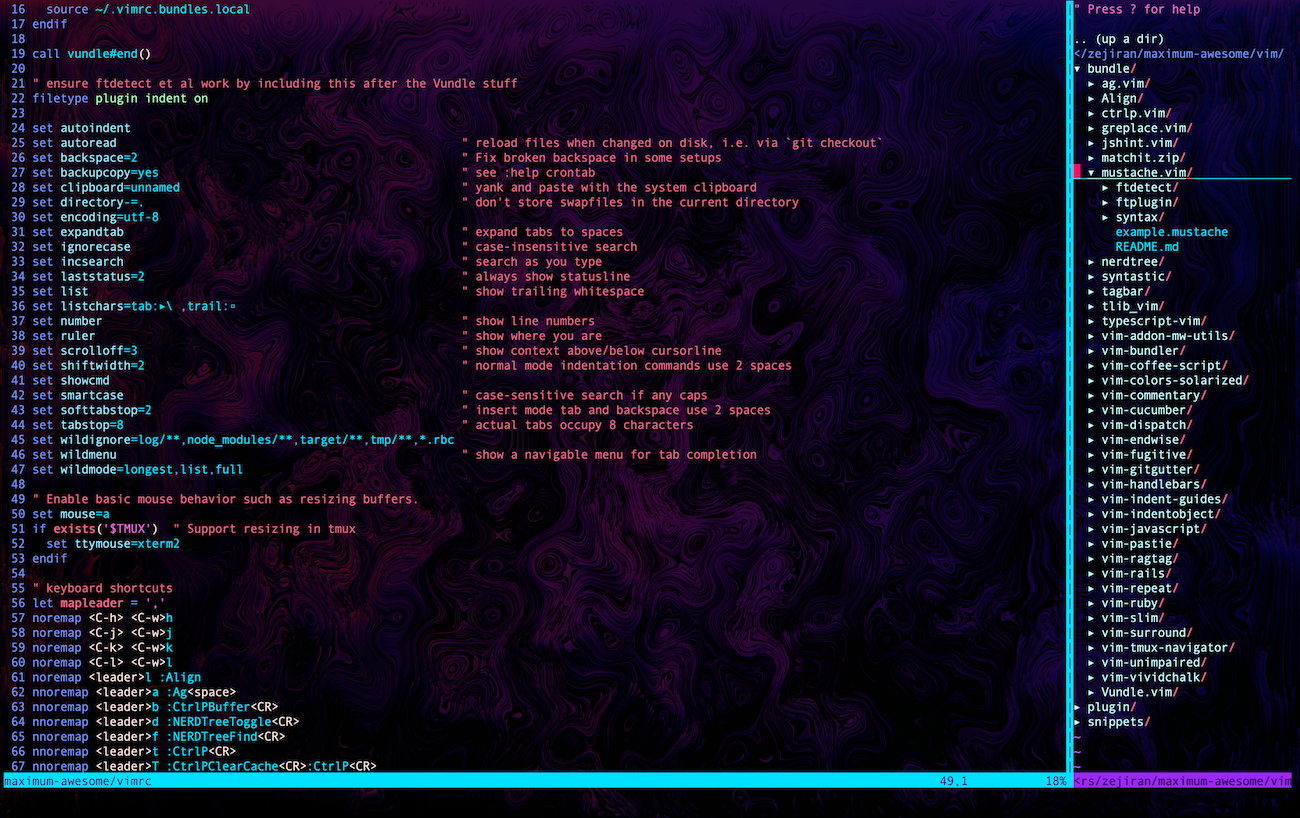Select vim-bundler/ folder
This screenshot has width=1300, height=818.
pyautogui.click(x=1143, y=351)
